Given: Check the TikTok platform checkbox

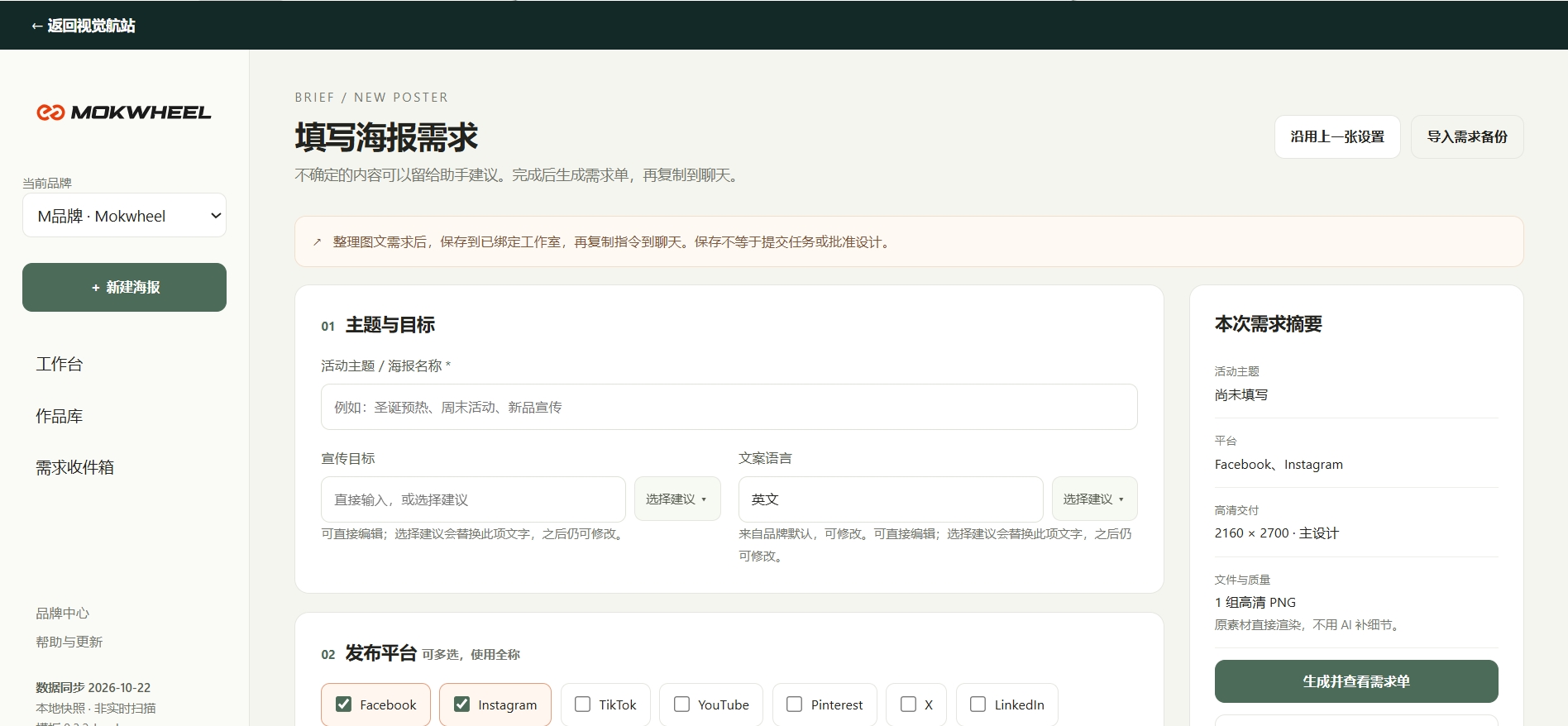Looking at the screenshot, I should 582,705.
